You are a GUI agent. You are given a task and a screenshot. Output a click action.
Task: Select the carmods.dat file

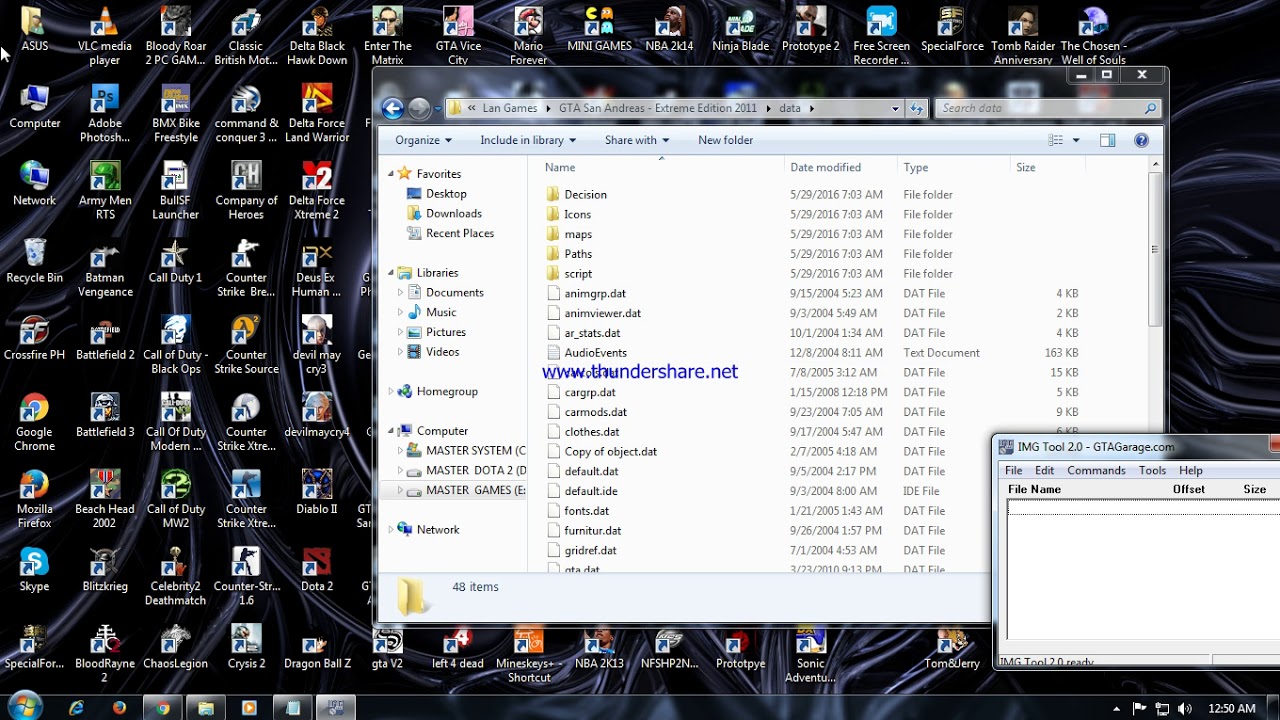point(595,412)
